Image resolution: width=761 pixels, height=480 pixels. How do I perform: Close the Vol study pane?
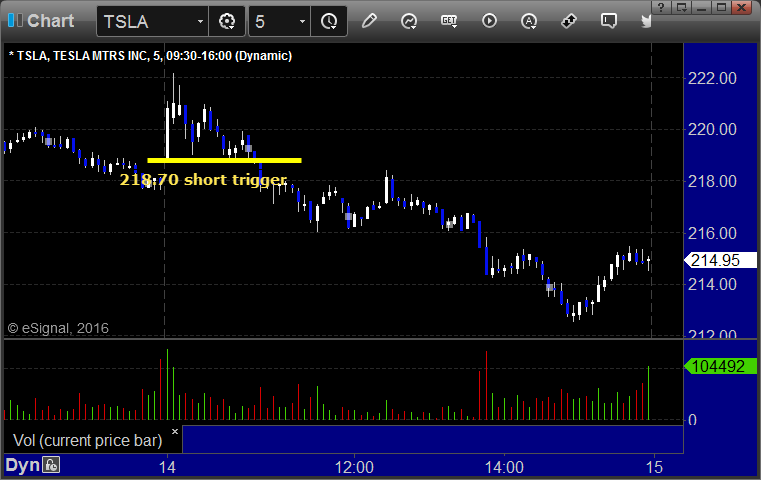coord(175,431)
